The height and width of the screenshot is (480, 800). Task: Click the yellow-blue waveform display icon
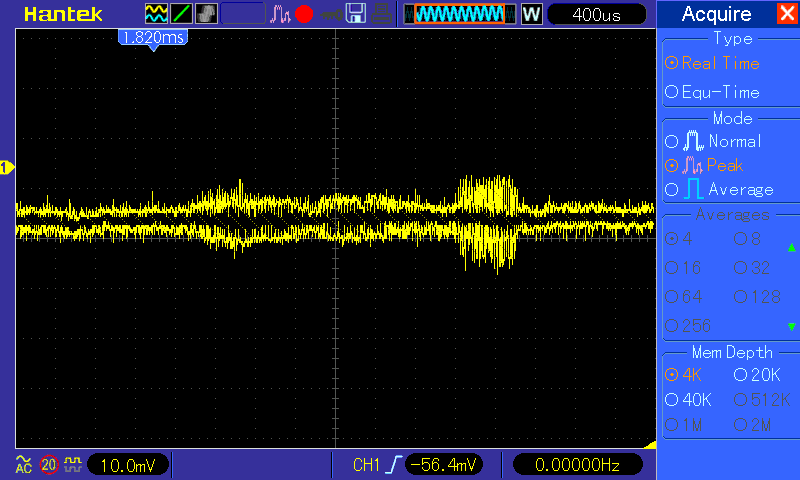(x=156, y=14)
